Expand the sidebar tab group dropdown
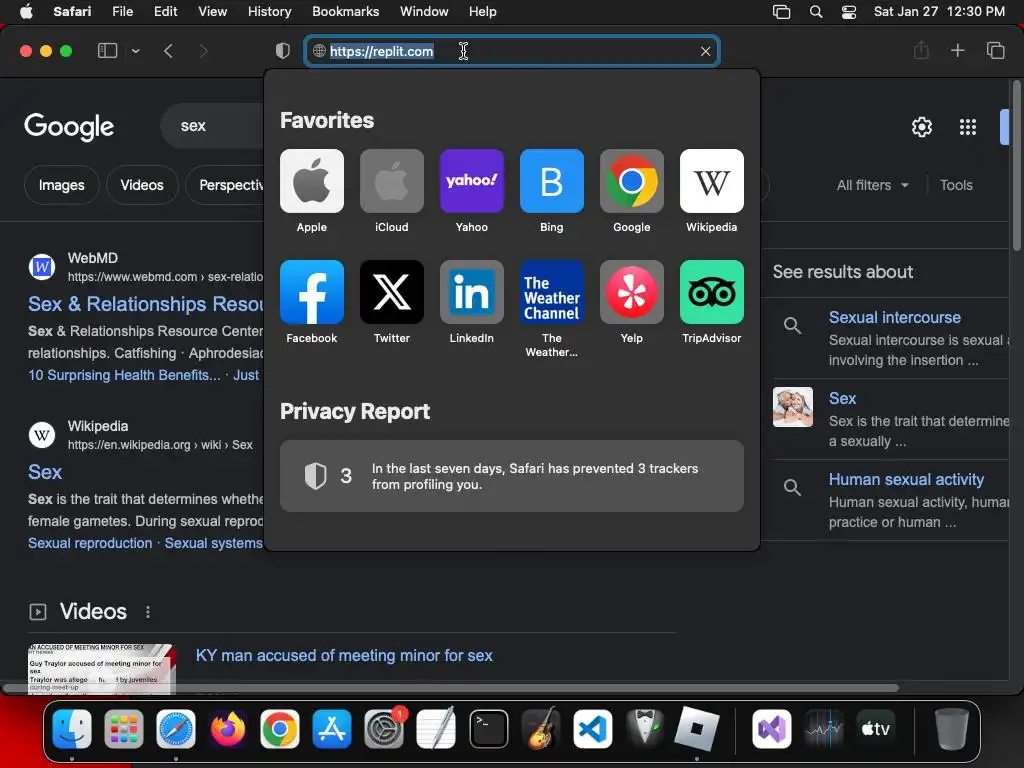 click(x=135, y=51)
